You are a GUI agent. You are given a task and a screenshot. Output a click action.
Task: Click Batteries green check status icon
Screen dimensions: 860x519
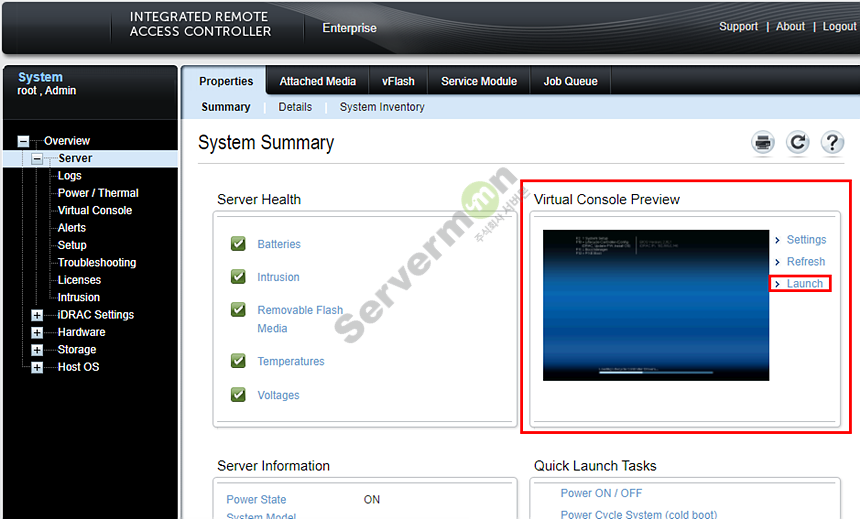[238, 244]
